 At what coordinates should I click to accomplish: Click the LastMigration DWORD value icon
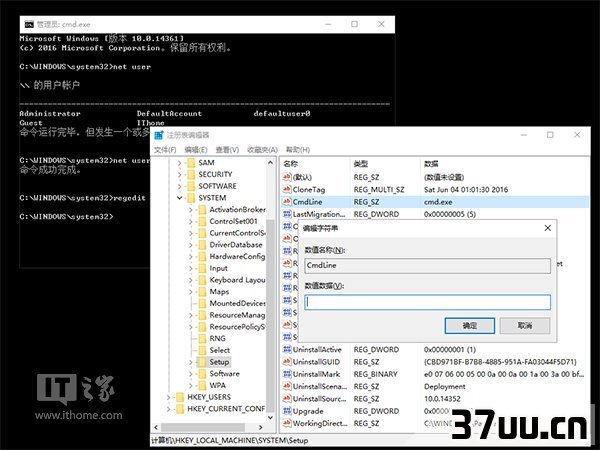pos(287,214)
